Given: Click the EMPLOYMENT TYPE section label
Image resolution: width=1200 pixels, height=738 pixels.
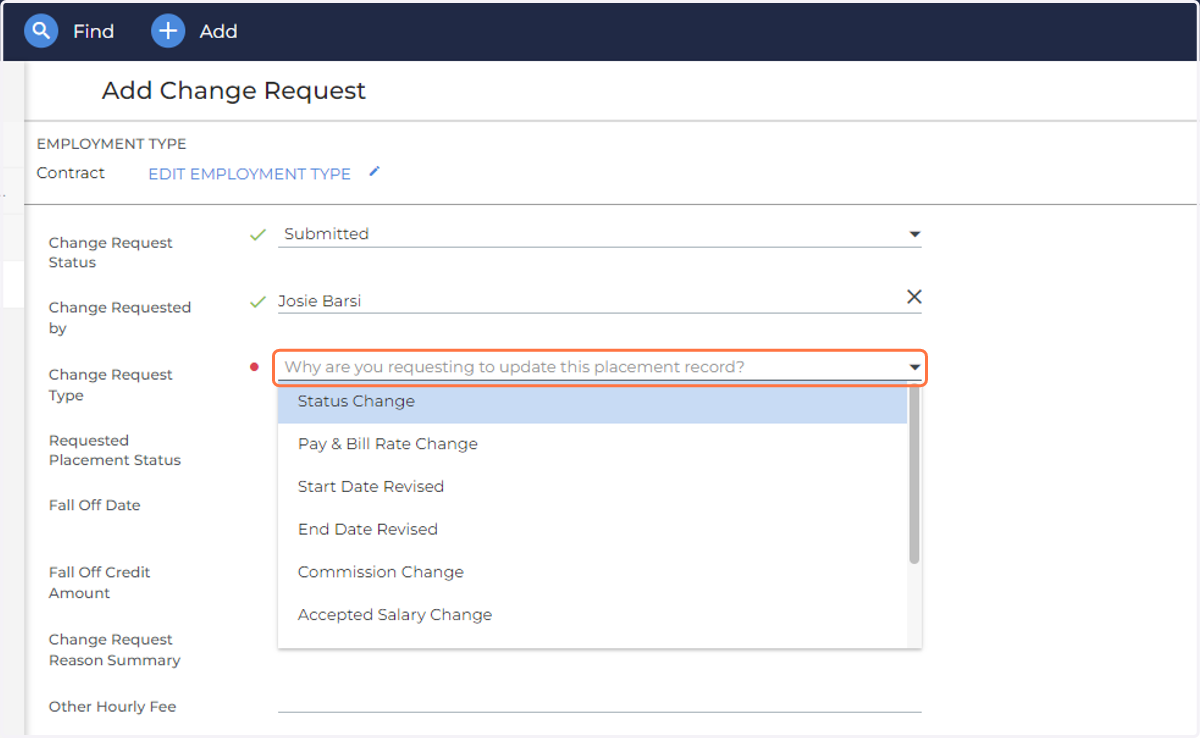Looking at the screenshot, I should click(112, 144).
